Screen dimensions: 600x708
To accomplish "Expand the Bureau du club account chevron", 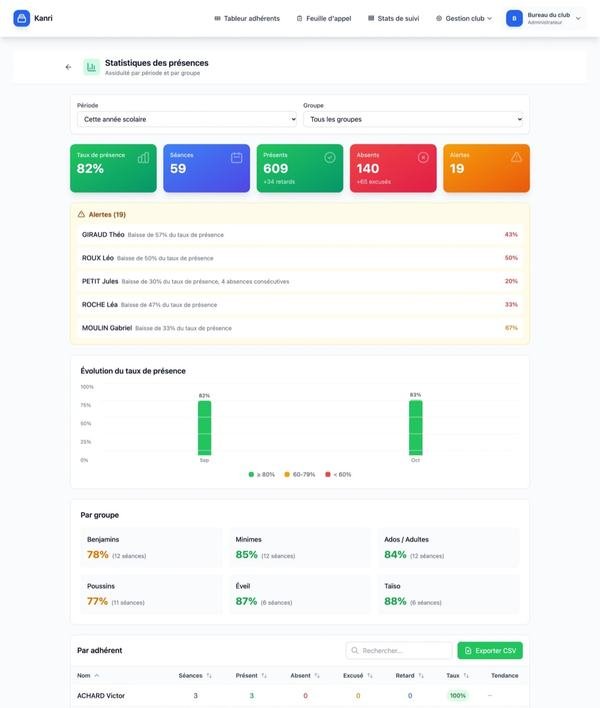I will click(x=578, y=19).
